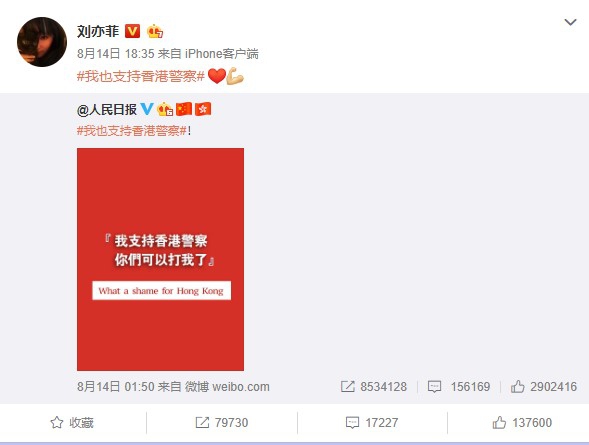Screen dimensions: 589x445
Task: Like the original post with 2902416 likes
Action: (x=544, y=386)
